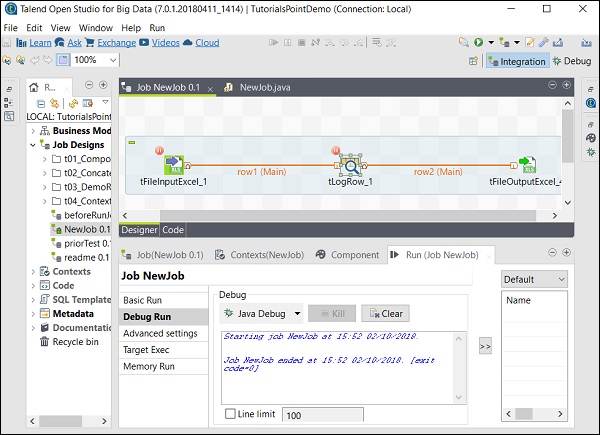Screen dimensions: 600x435
Task: Collapse the subjob with minus icon
Action: (132, 142)
